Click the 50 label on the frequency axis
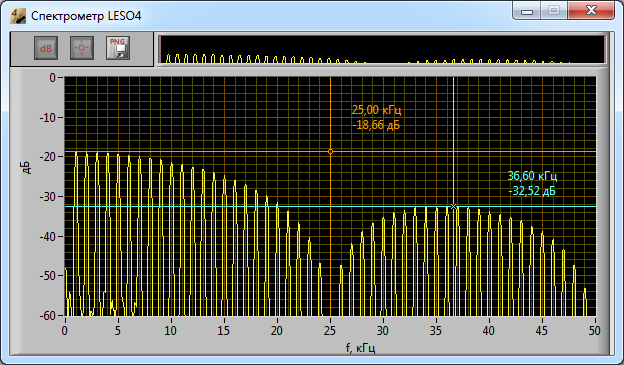Screen dimensions: 624x365 point(595,331)
